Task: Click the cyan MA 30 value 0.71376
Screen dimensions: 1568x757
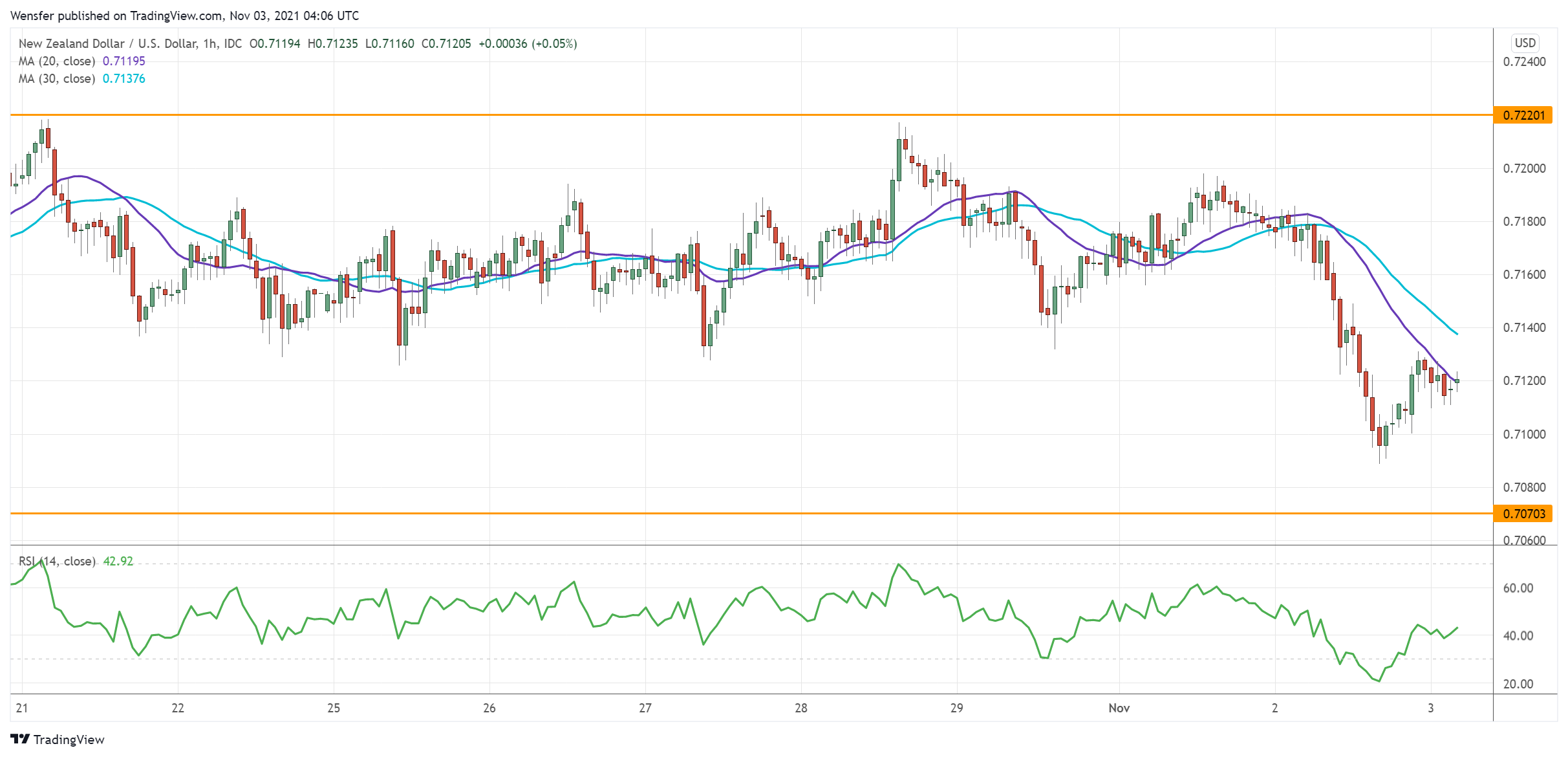Action: tap(124, 78)
